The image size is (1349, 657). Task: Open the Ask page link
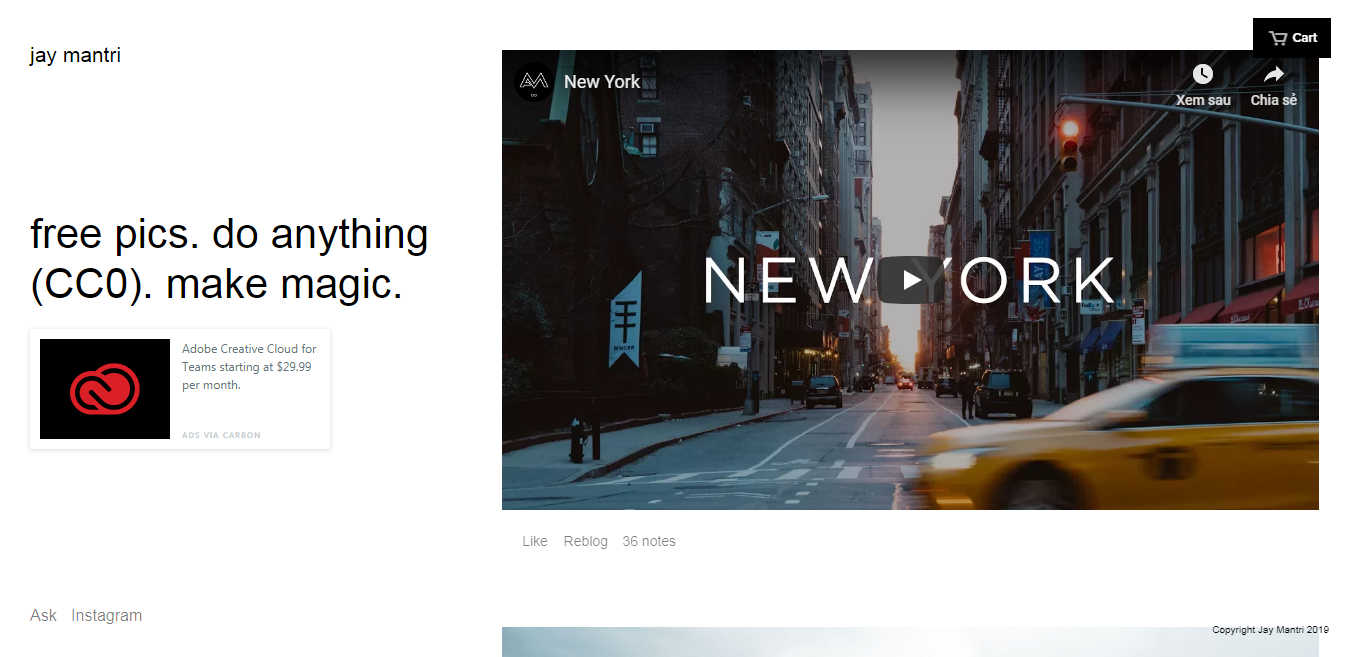tap(43, 615)
